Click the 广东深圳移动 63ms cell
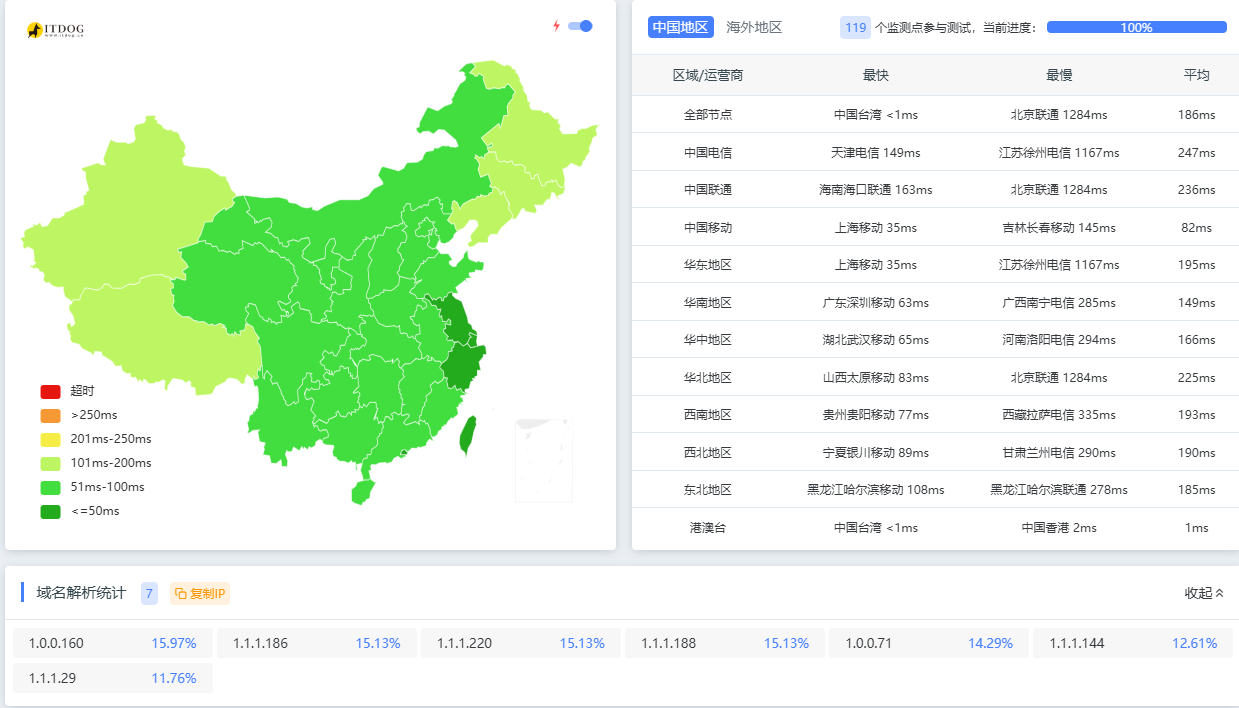The height and width of the screenshot is (708, 1239). 876,303
